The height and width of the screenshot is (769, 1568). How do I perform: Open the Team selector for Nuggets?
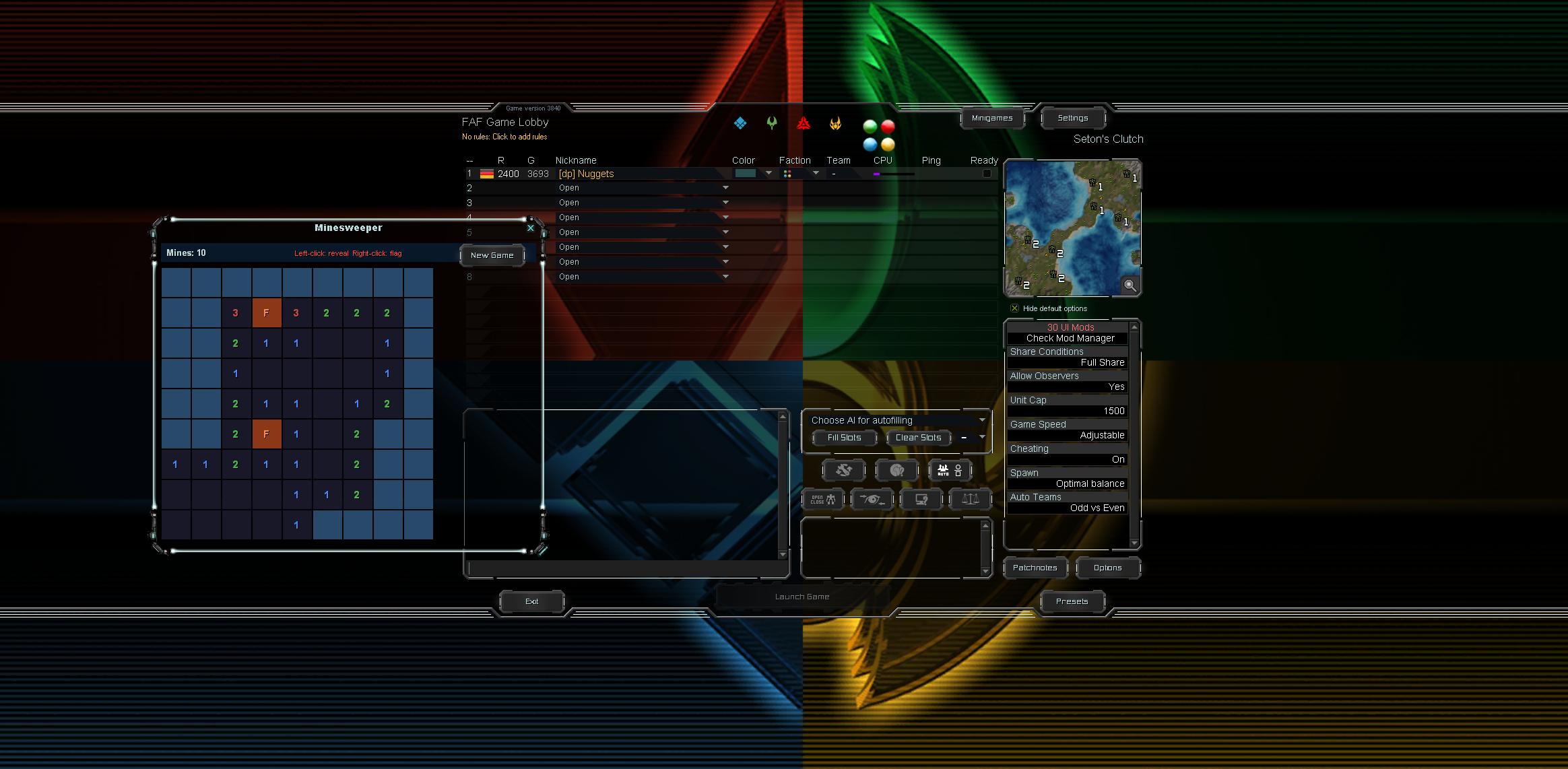845,174
